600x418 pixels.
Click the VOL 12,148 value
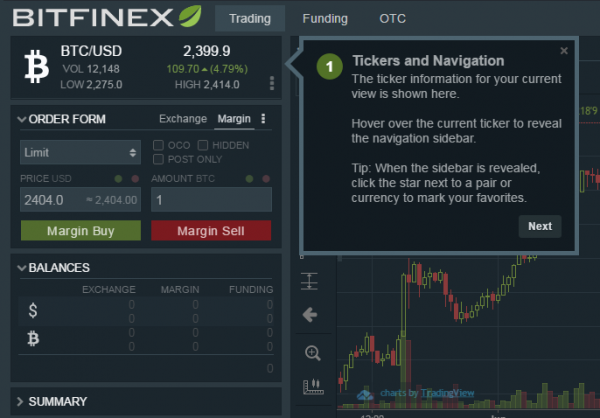[91, 69]
